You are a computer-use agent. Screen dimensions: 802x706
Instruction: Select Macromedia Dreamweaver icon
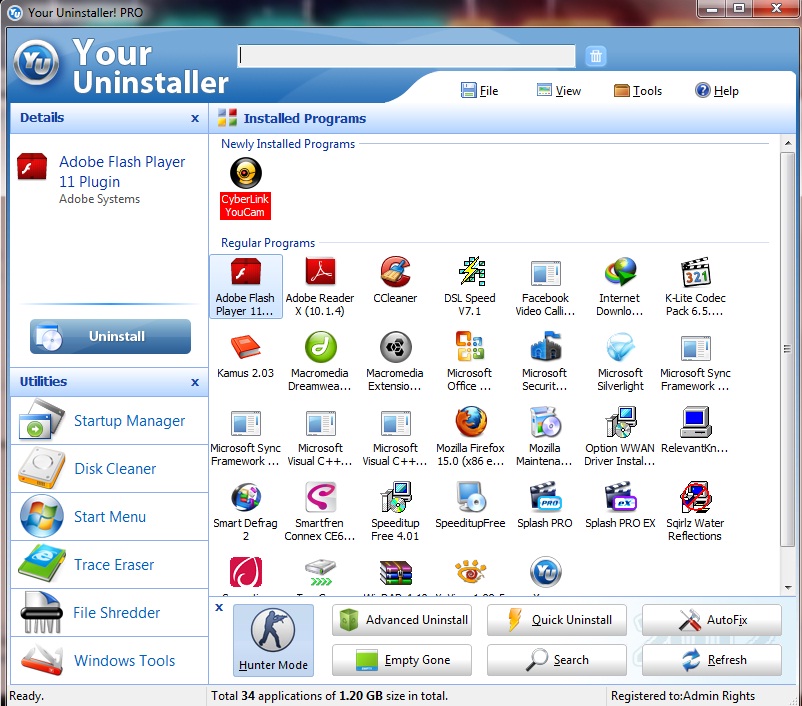click(x=320, y=347)
